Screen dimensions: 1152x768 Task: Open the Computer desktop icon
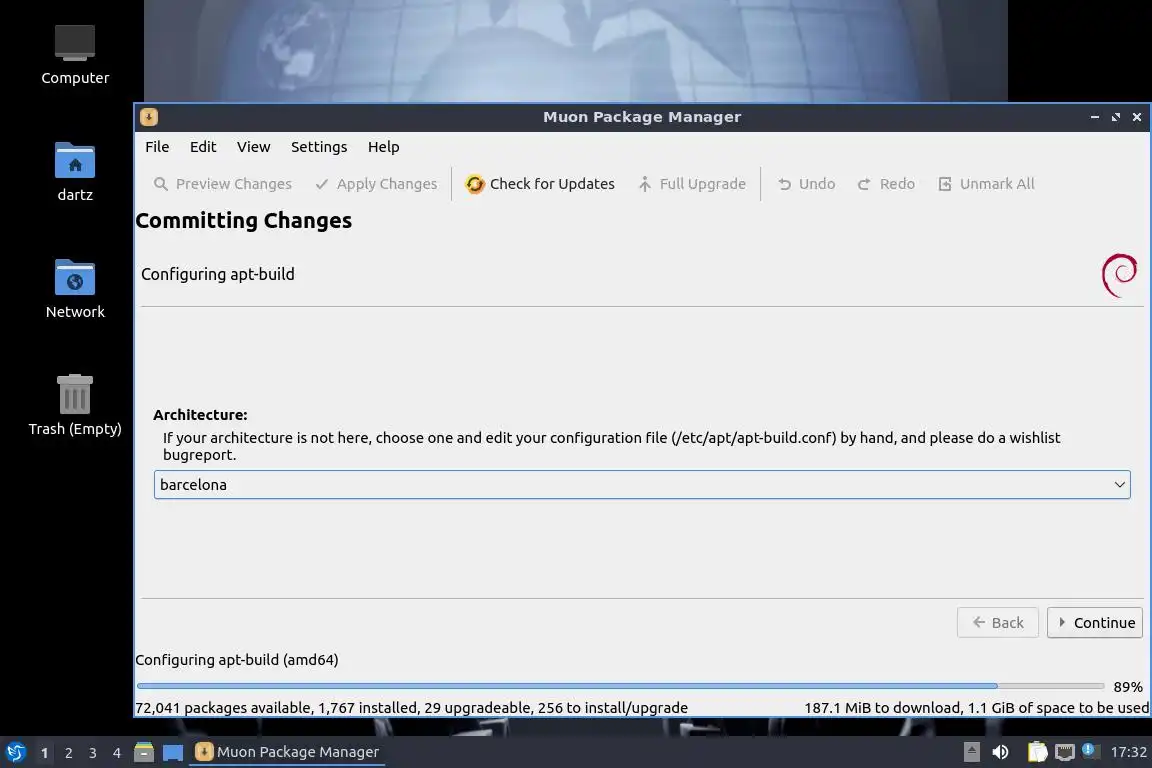click(75, 43)
